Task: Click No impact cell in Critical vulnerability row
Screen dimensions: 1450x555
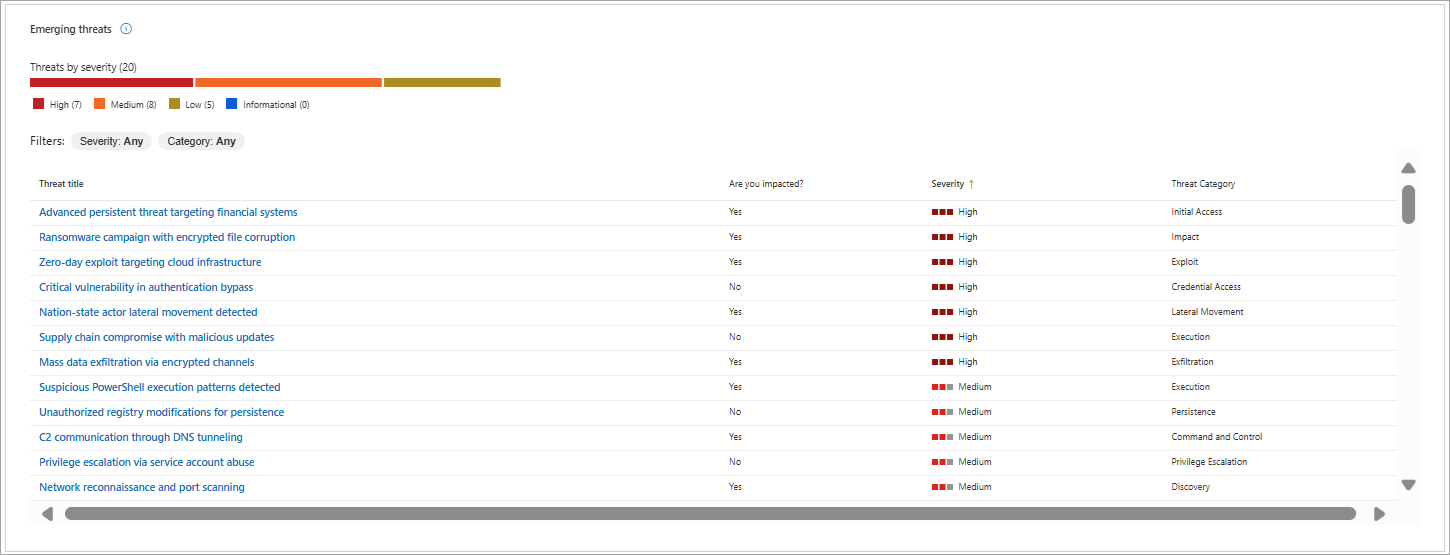Action: pyautogui.click(x=735, y=287)
